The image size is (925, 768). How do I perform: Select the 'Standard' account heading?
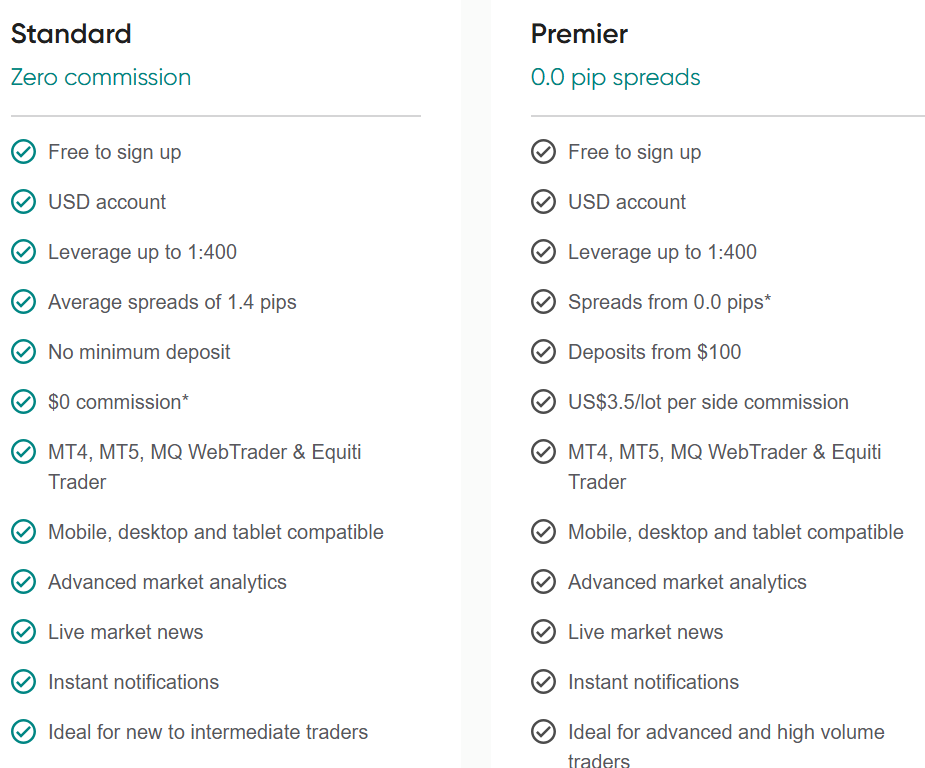pos(71,34)
